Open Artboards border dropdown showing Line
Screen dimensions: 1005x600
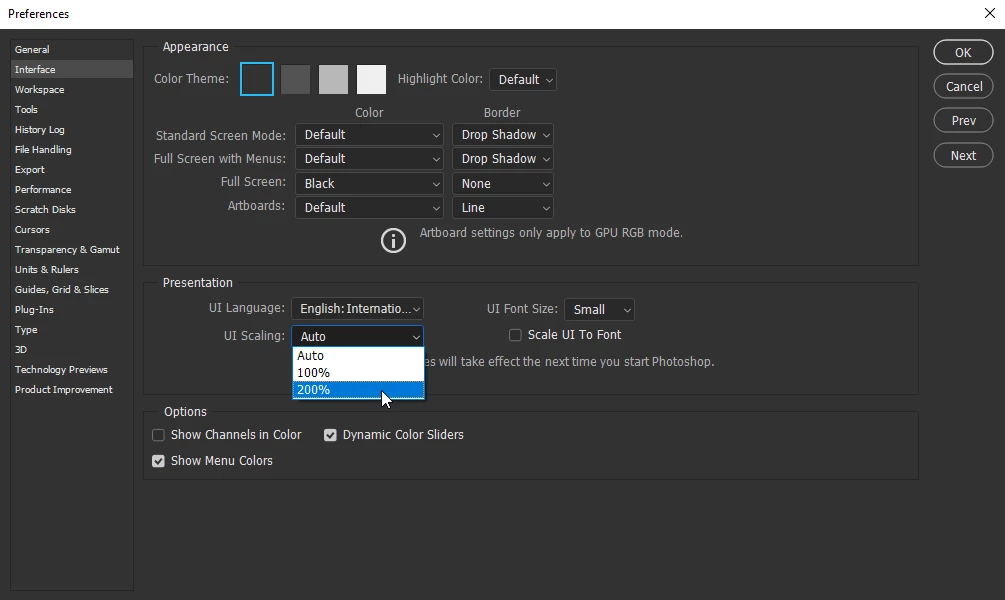[x=503, y=208]
